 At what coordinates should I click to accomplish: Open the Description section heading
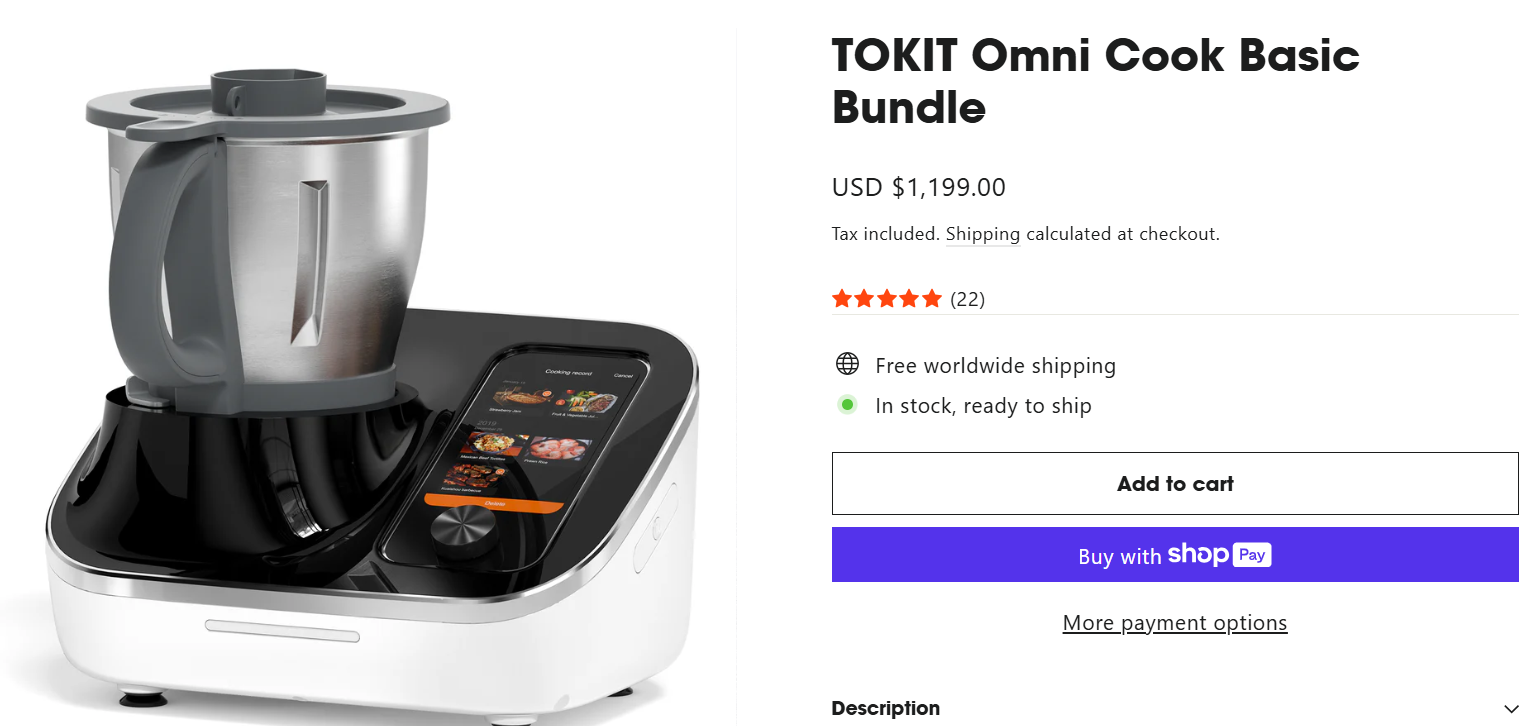(x=885, y=708)
